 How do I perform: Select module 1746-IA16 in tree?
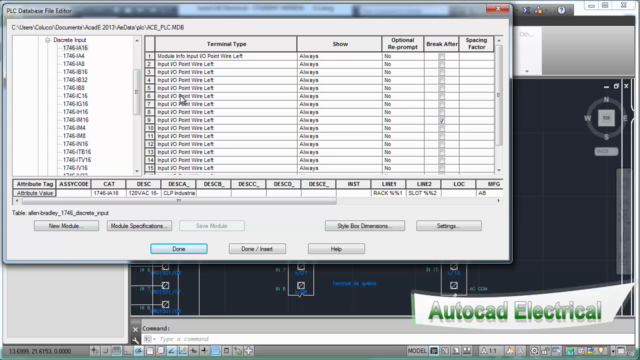pyautogui.click(x=75, y=48)
